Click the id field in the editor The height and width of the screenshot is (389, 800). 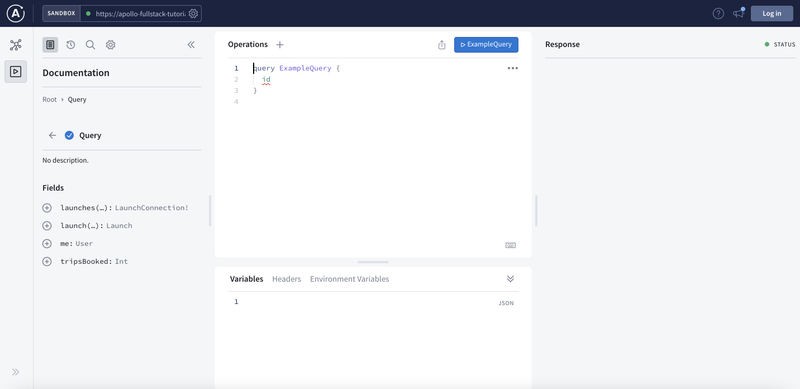pos(266,80)
